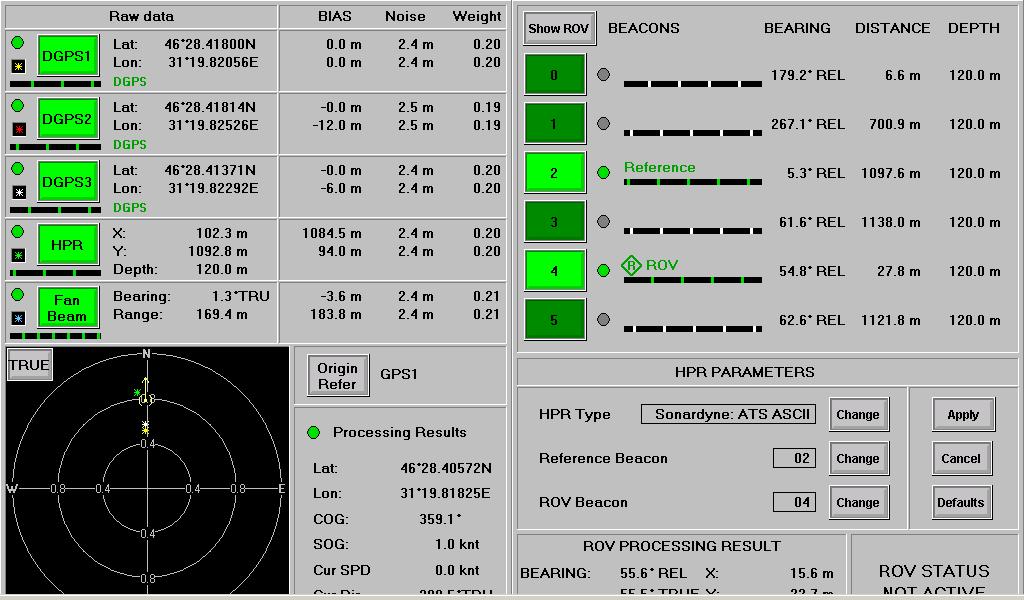Click the yellow star marker icon under DGPS1
1024x600 pixels.
coord(18,66)
